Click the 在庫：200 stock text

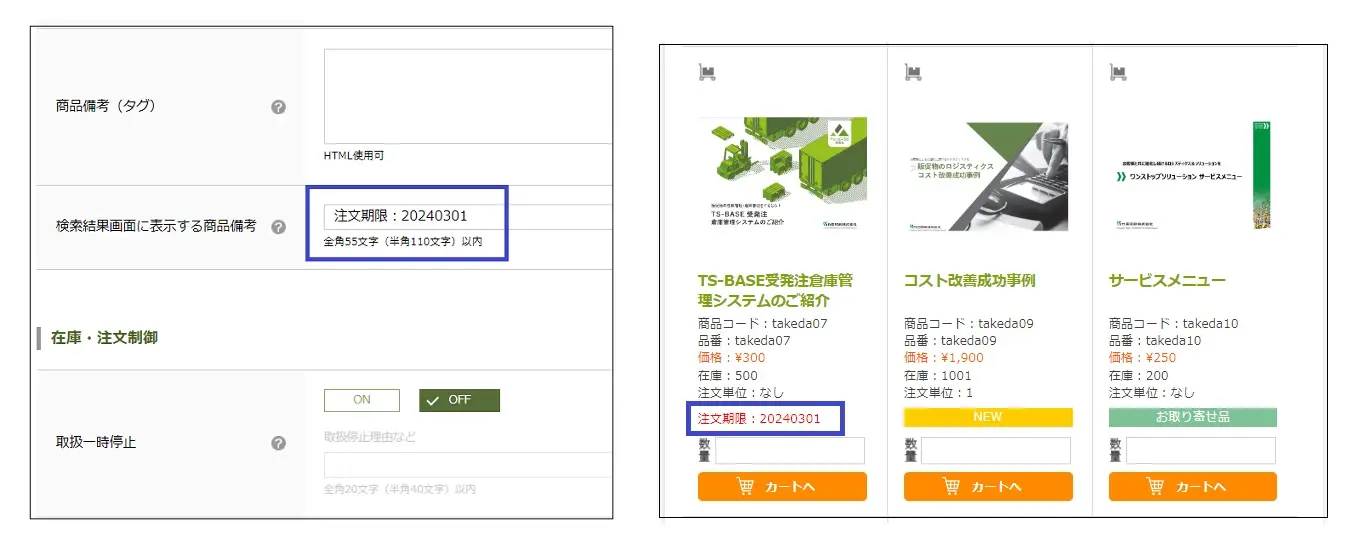coord(1139,375)
